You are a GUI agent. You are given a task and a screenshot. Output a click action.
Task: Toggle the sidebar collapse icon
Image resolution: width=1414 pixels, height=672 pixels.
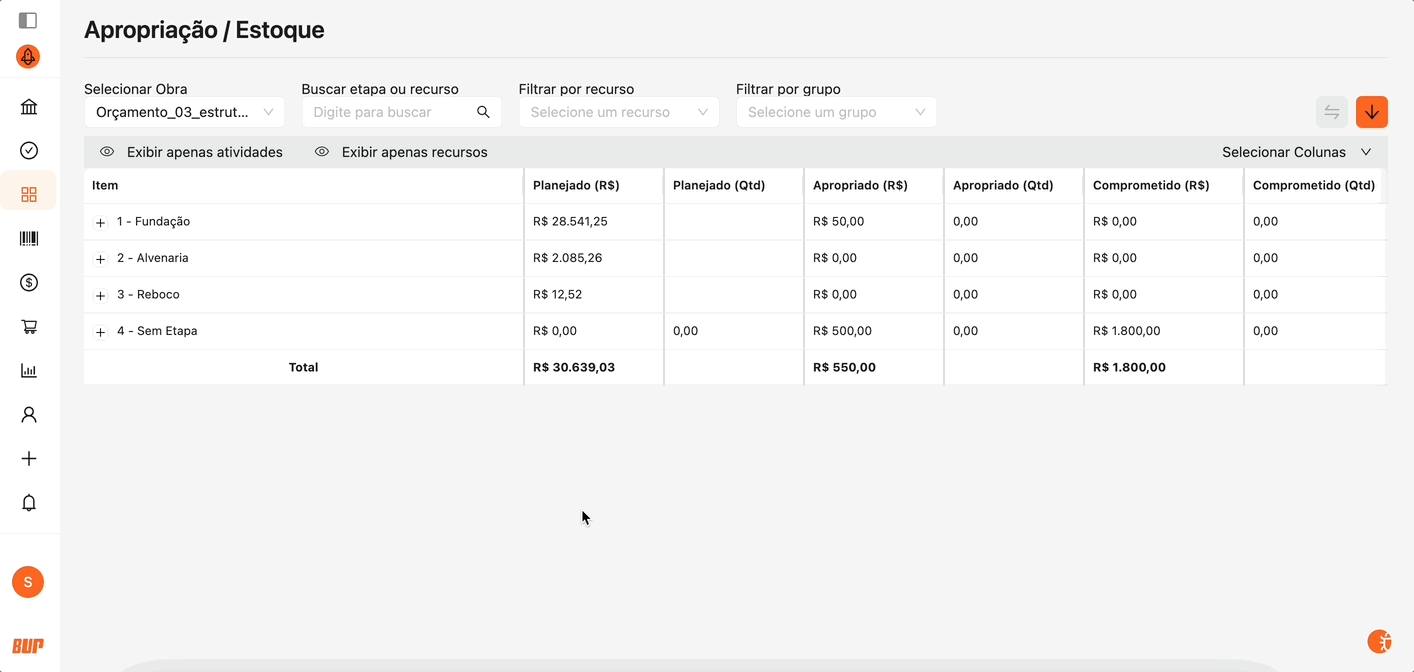pos(28,20)
